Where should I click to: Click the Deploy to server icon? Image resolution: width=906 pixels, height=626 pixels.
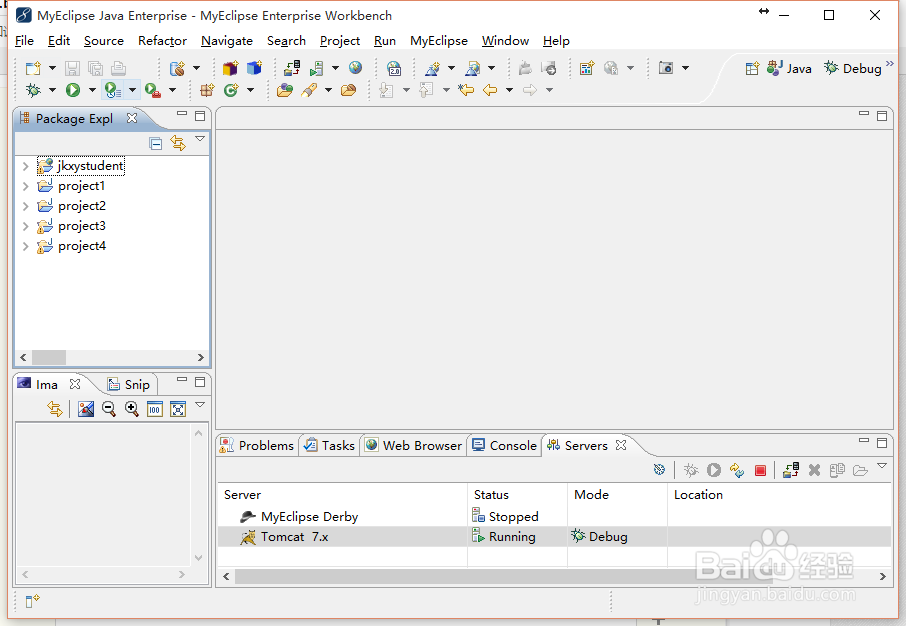[292, 68]
